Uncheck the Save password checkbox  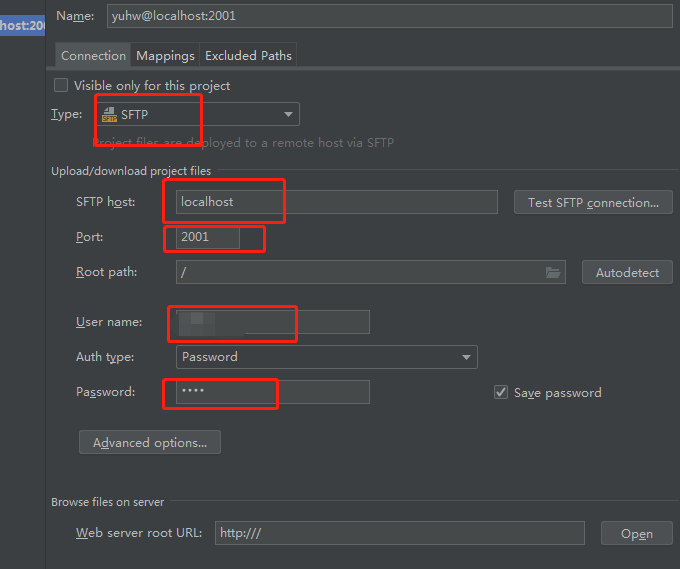point(501,393)
